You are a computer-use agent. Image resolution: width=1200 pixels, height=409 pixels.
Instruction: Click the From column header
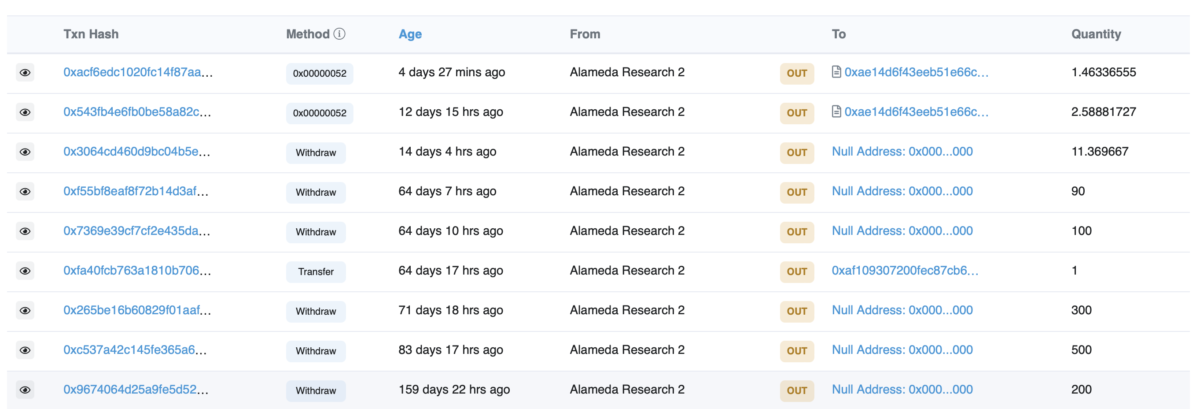click(x=585, y=34)
